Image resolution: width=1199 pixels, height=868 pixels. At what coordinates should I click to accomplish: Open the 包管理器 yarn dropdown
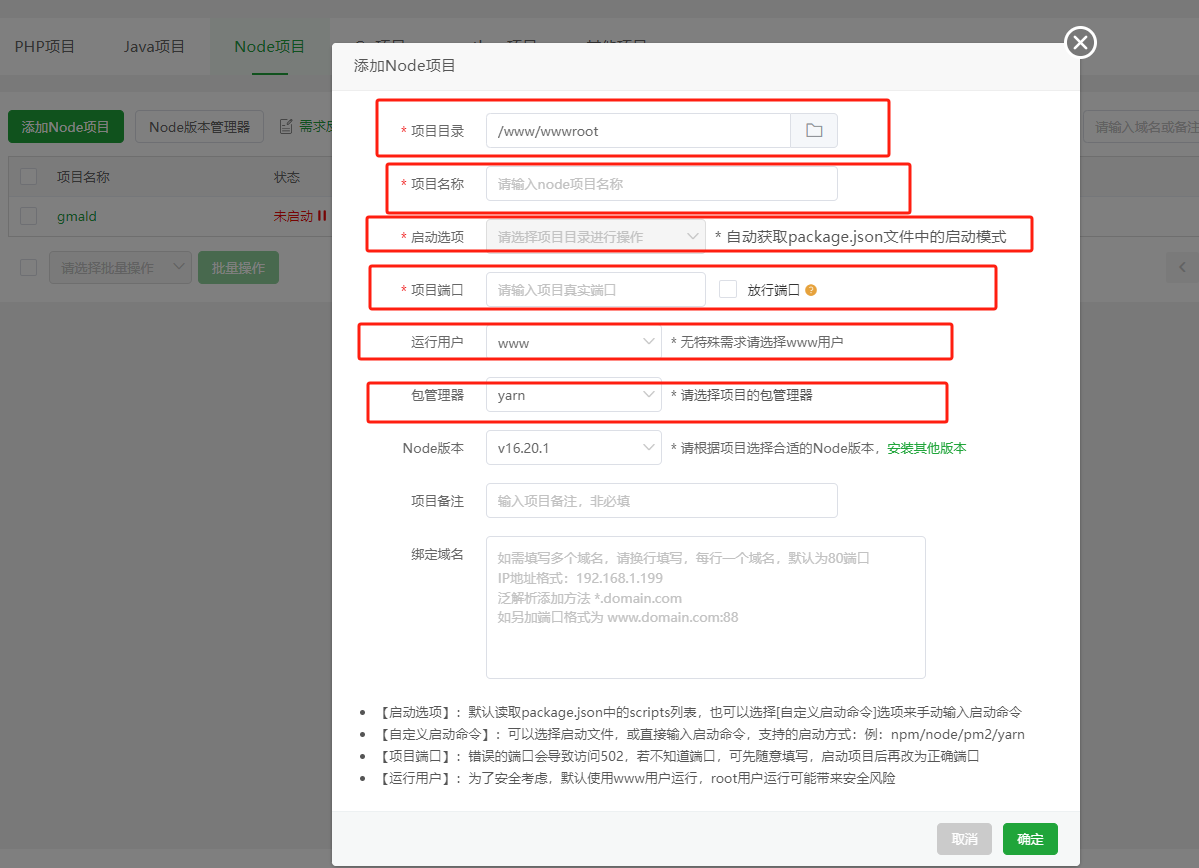pyautogui.click(x=574, y=395)
